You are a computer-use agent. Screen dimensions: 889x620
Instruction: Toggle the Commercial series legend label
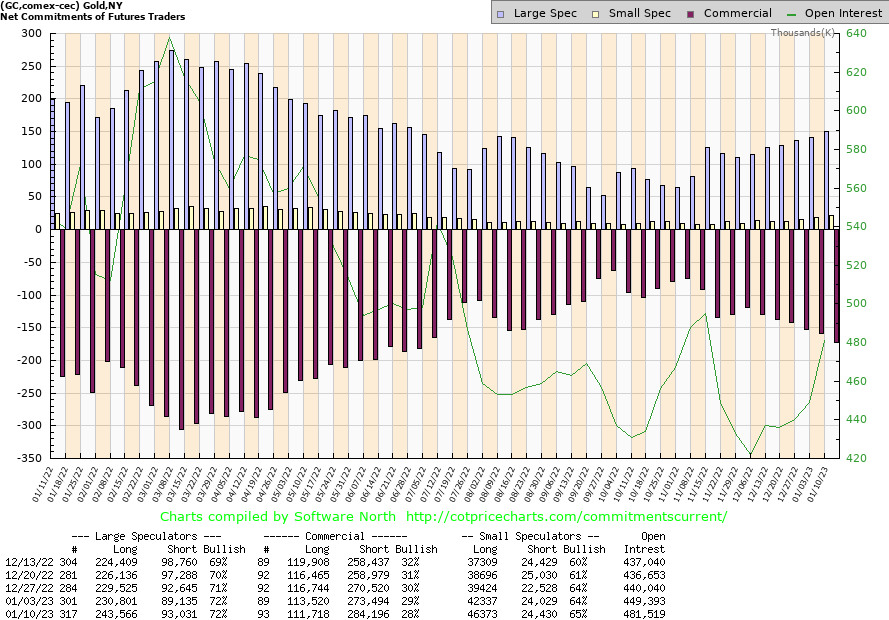coord(737,14)
